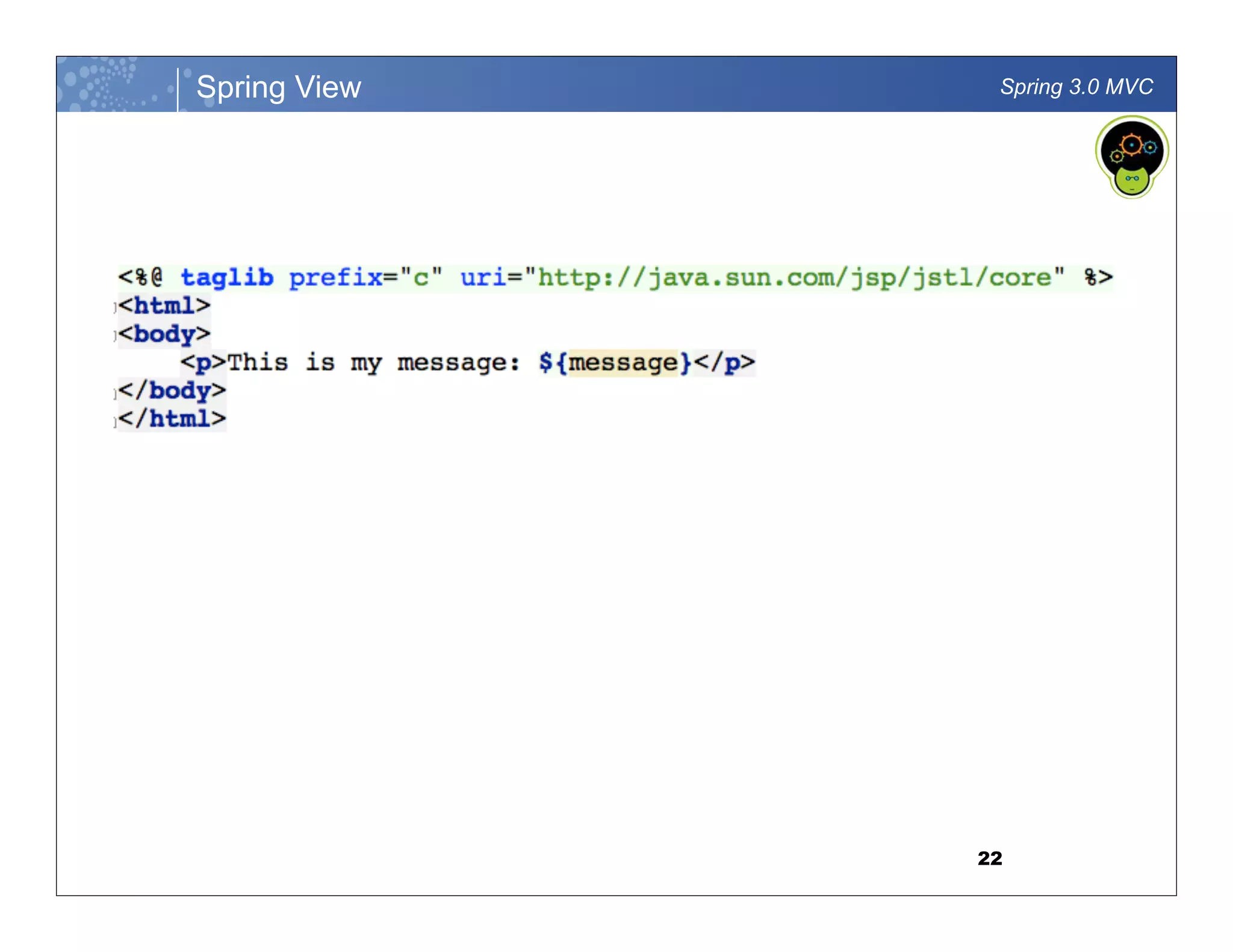Click the JSTL core URI string

(795, 278)
